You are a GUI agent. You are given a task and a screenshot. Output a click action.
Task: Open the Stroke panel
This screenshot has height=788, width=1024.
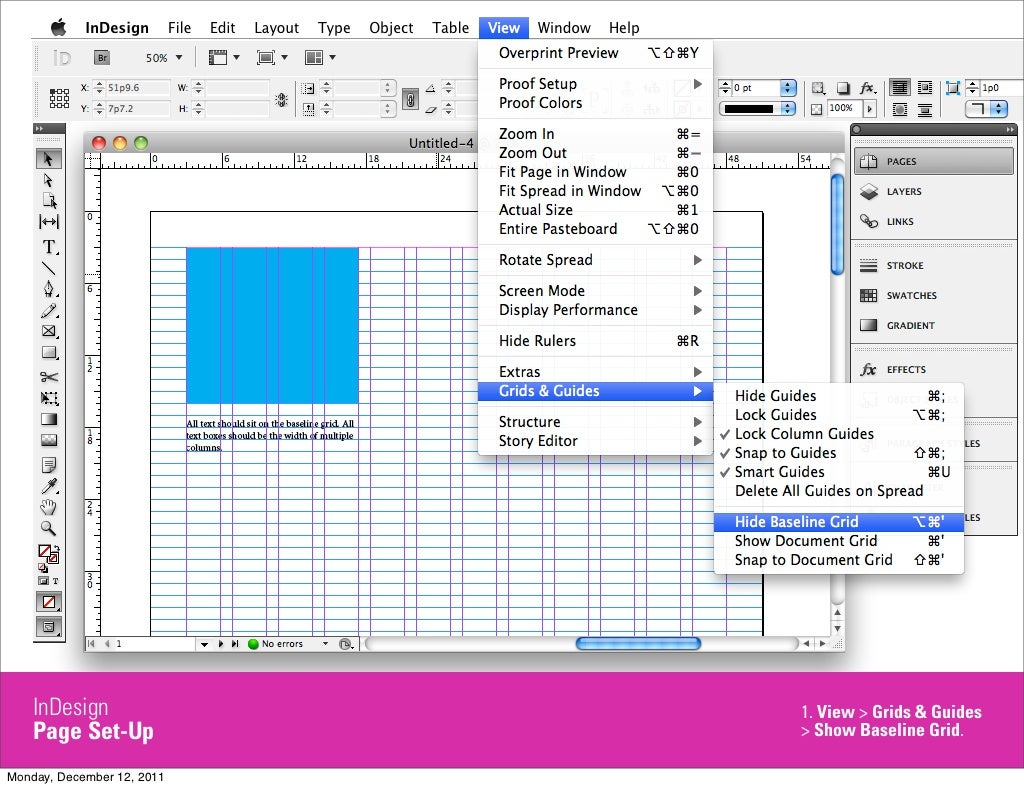[x=934, y=265]
